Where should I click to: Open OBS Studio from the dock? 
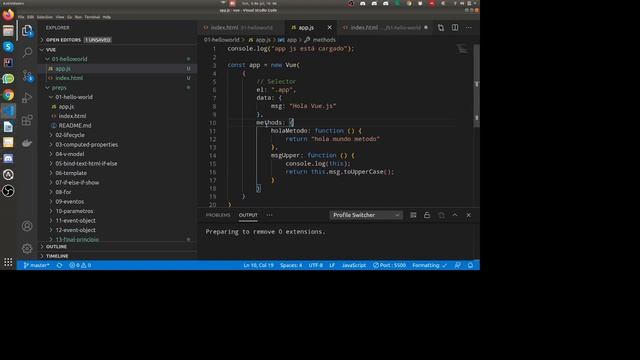[8, 191]
